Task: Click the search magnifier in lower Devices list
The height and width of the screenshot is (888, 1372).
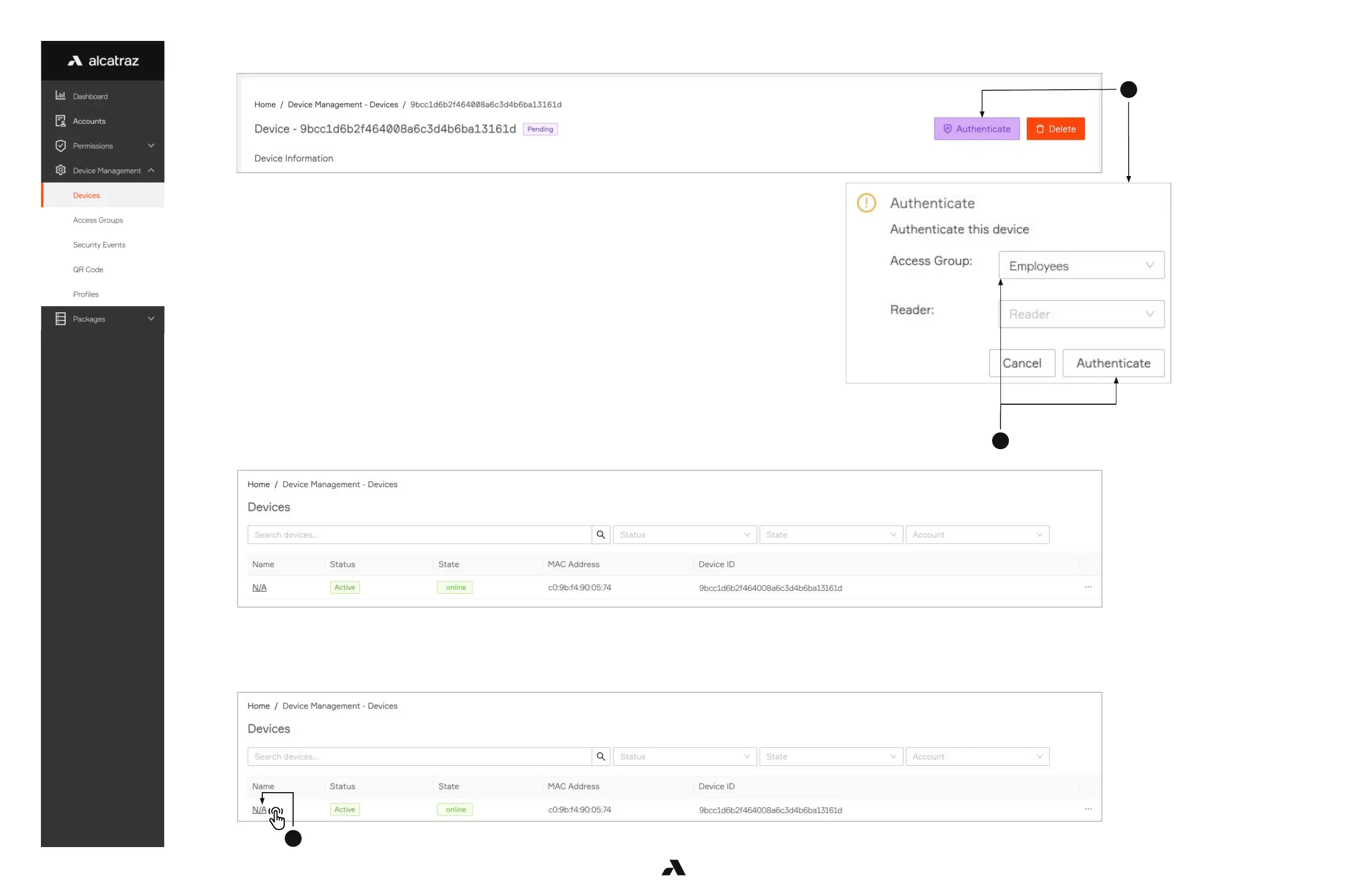Action: point(601,756)
